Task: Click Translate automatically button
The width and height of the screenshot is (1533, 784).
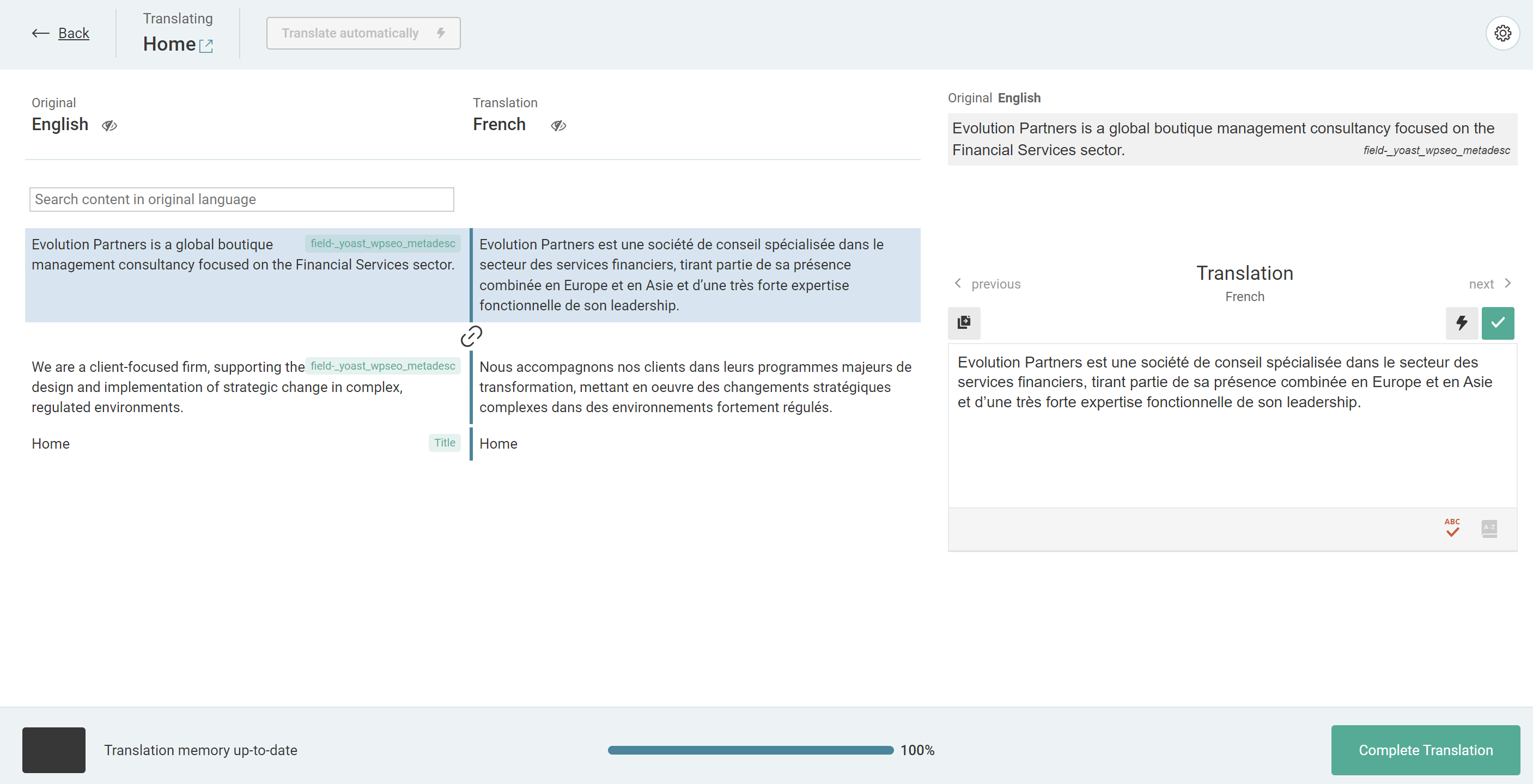Action: point(363,33)
